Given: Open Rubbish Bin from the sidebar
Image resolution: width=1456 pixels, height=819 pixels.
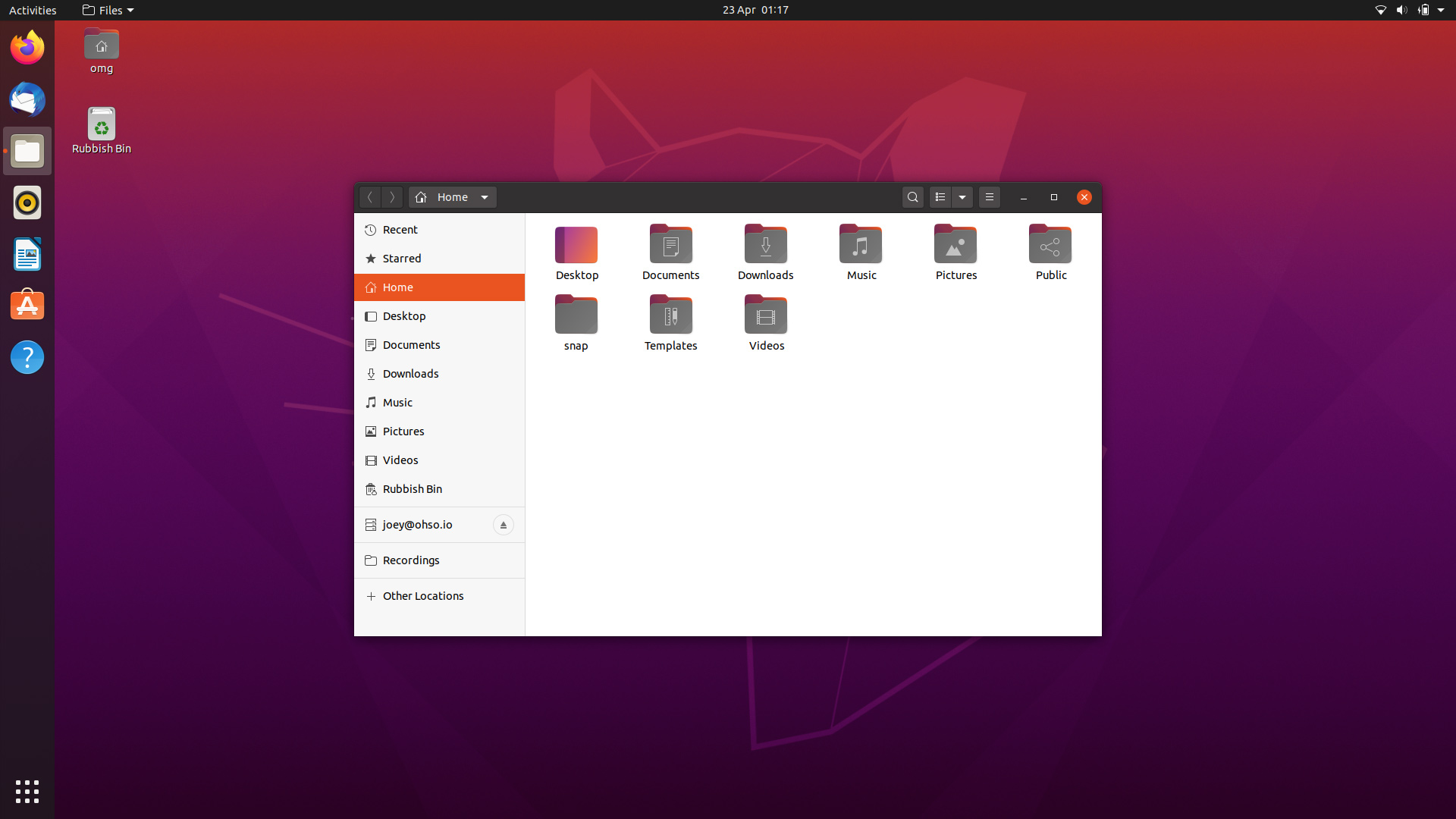Looking at the screenshot, I should pos(412,489).
